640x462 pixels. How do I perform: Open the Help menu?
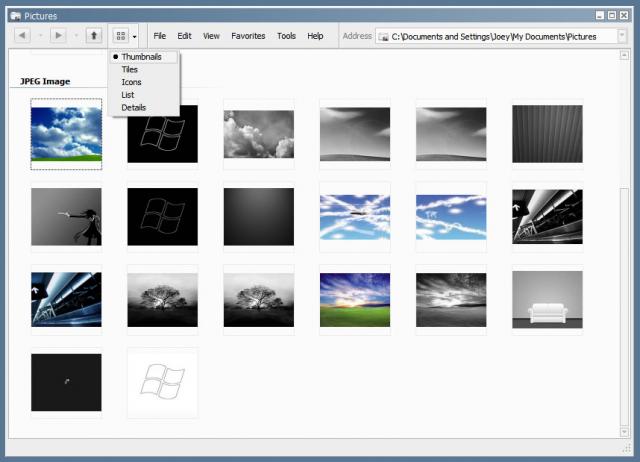coord(315,36)
